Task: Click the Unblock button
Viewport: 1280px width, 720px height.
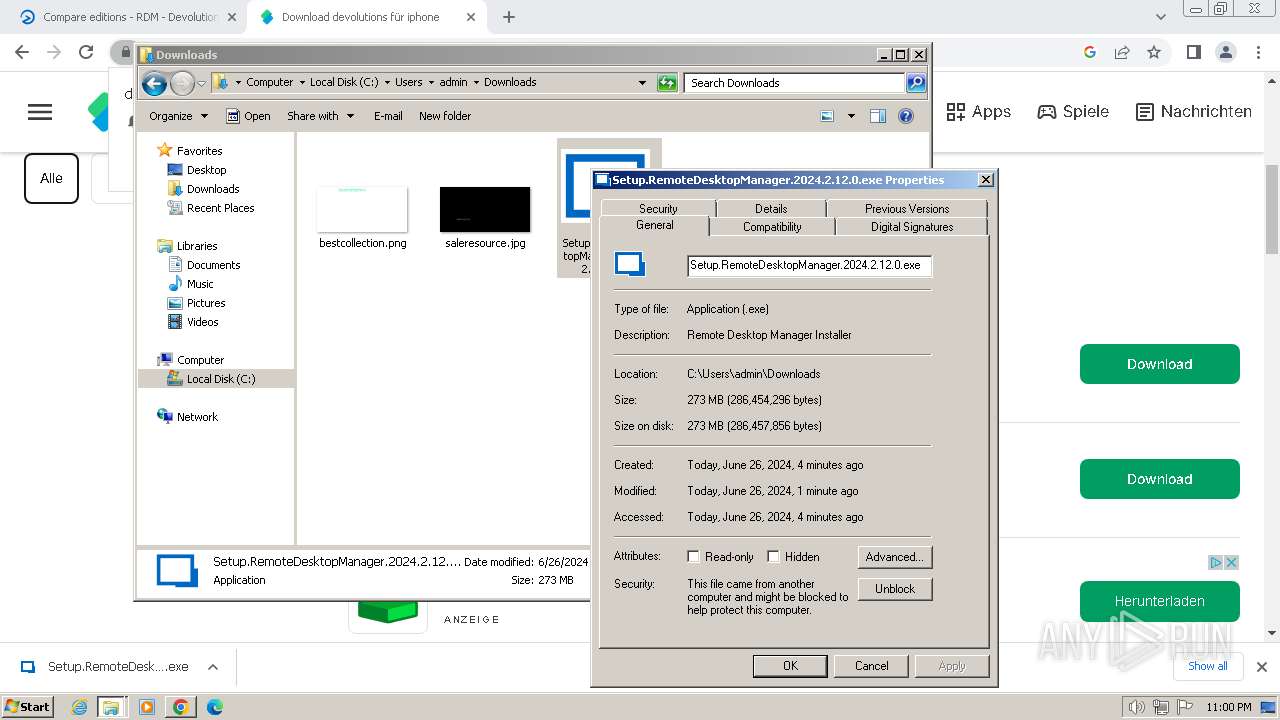Action: coord(895,589)
